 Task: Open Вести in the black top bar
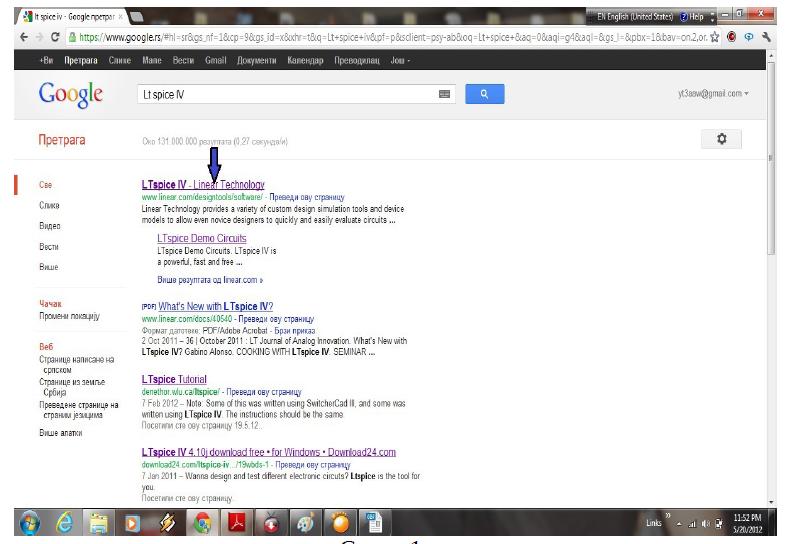(x=183, y=60)
